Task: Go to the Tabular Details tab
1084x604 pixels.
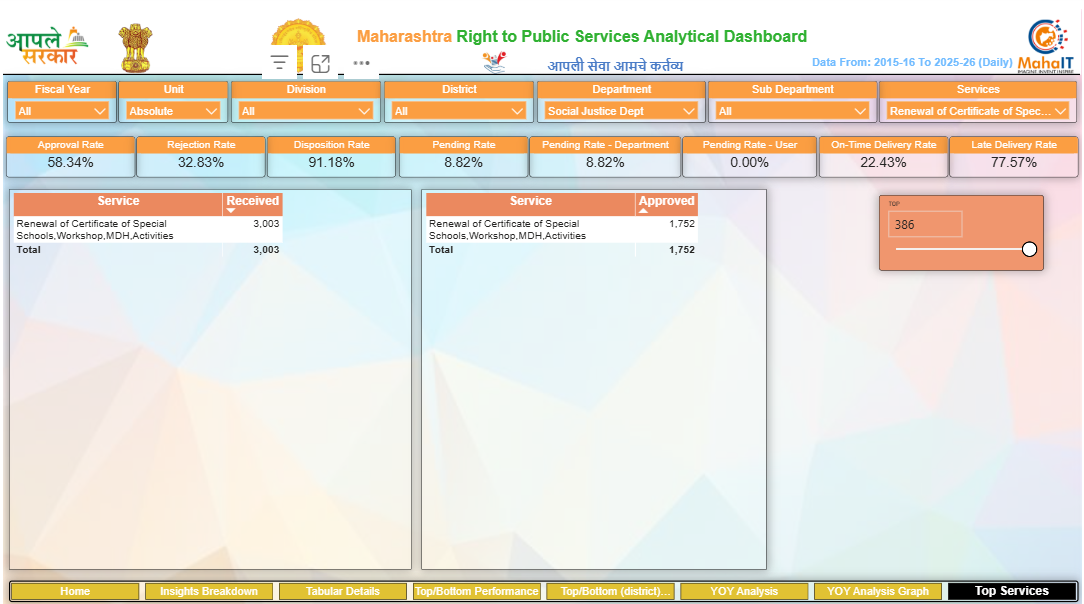Action: point(342,591)
